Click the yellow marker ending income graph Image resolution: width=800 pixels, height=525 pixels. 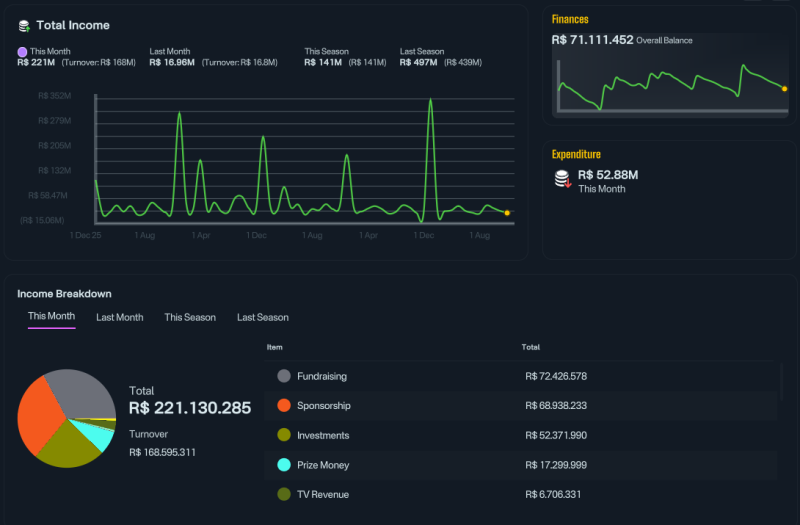(507, 213)
